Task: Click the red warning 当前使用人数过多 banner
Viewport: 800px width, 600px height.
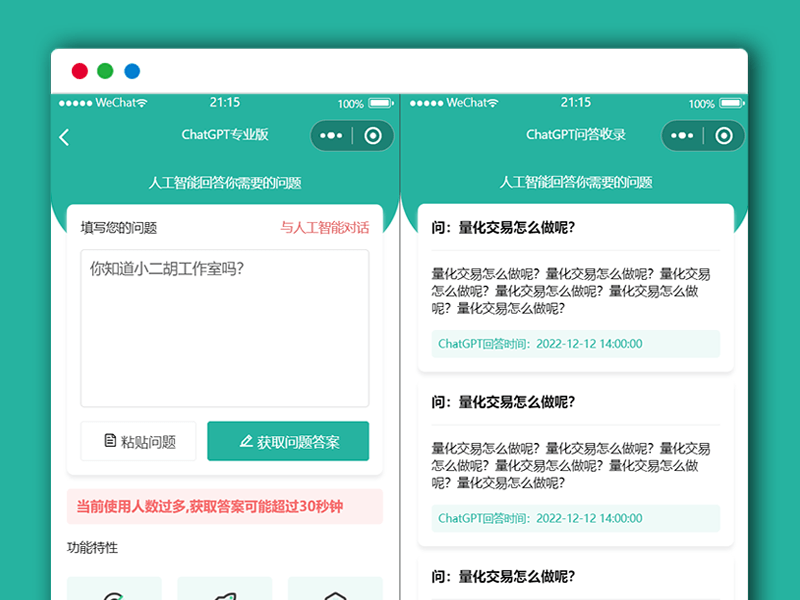Action: [224, 507]
